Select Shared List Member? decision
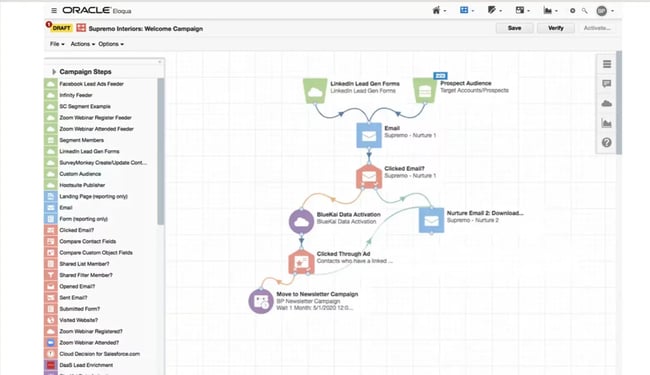The height and width of the screenshot is (375, 650). tap(100, 264)
